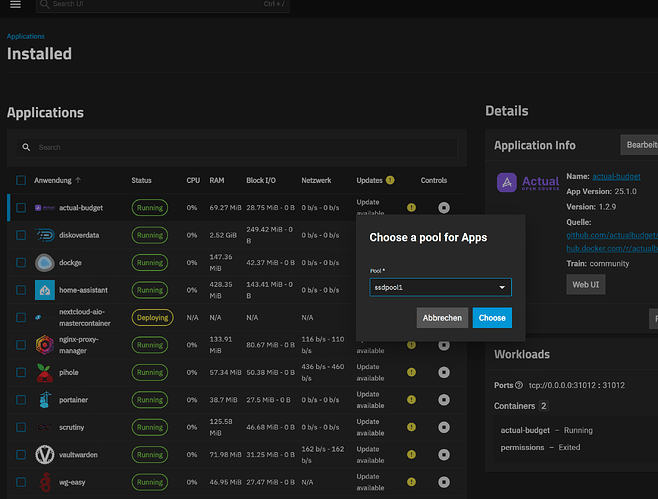The width and height of the screenshot is (658, 499).
Task: Go to Applications breadcrumb link
Action: (x=26, y=36)
